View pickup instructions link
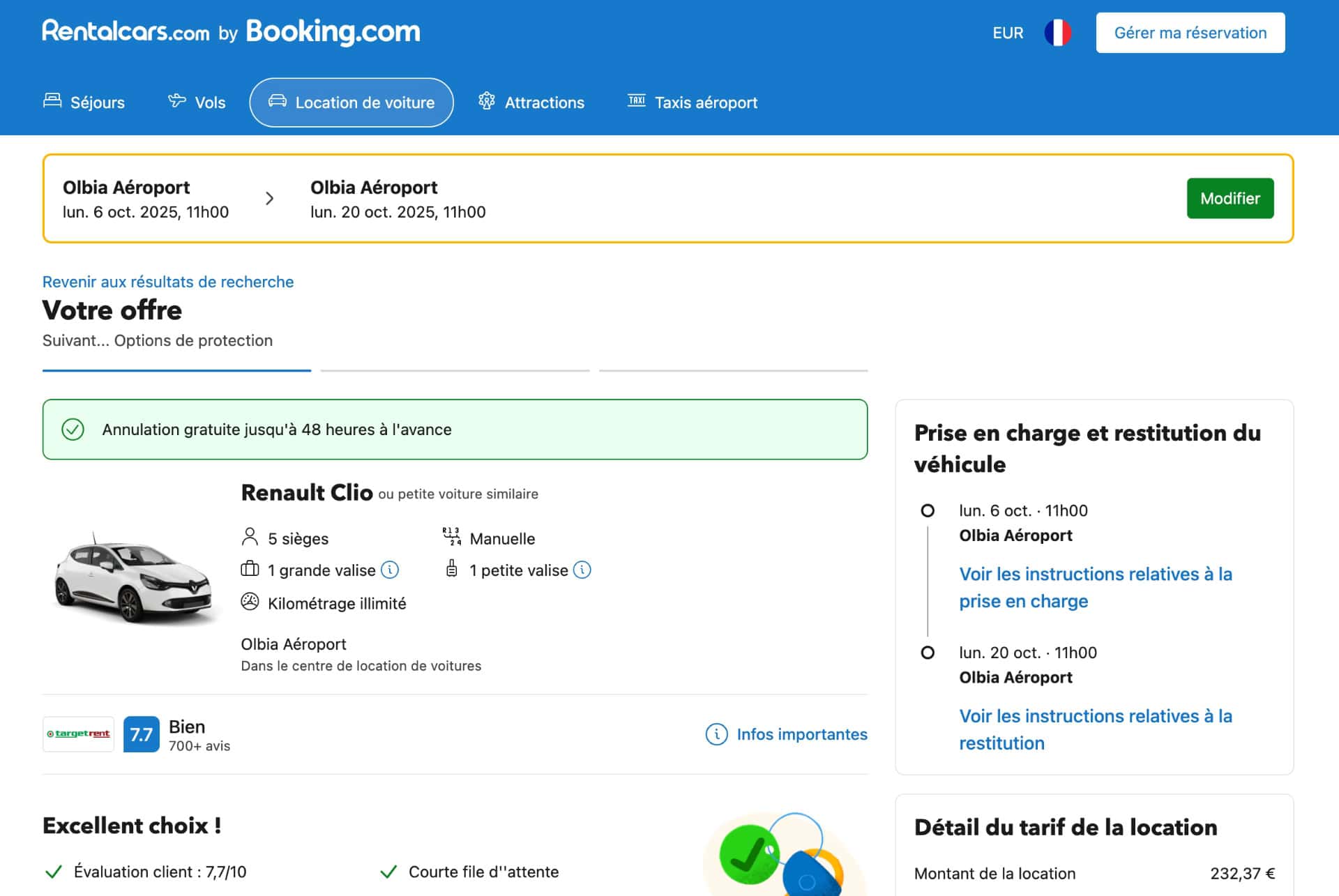 (x=1096, y=587)
